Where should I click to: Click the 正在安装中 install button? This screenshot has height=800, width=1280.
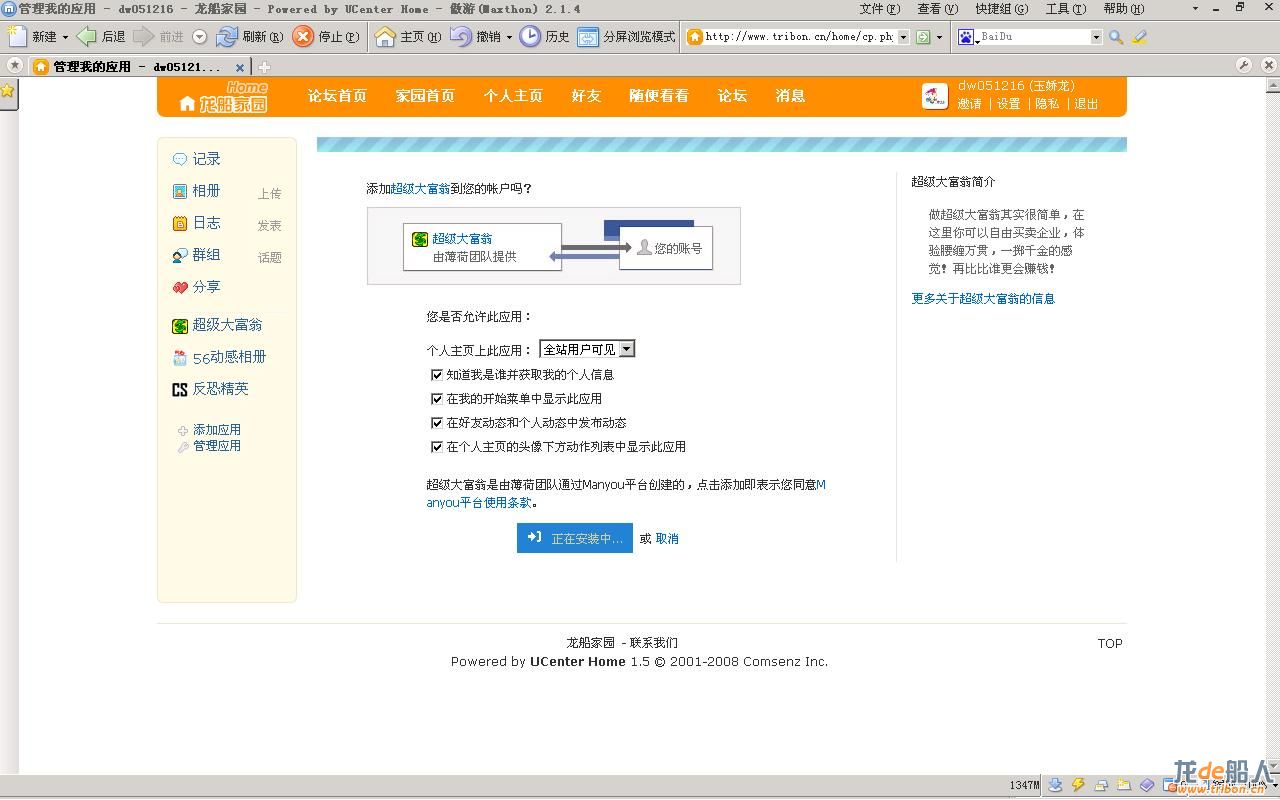[575, 538]
